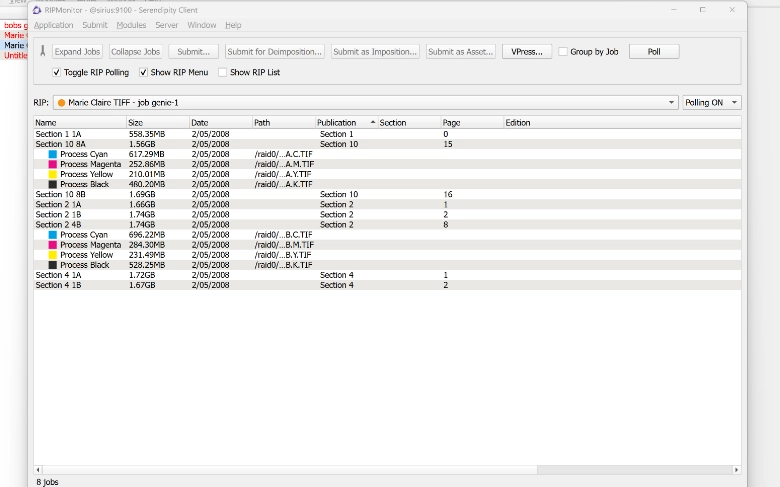Open the Server menu
This screenshot has width=780, height=487.
[x=166, y=25]
